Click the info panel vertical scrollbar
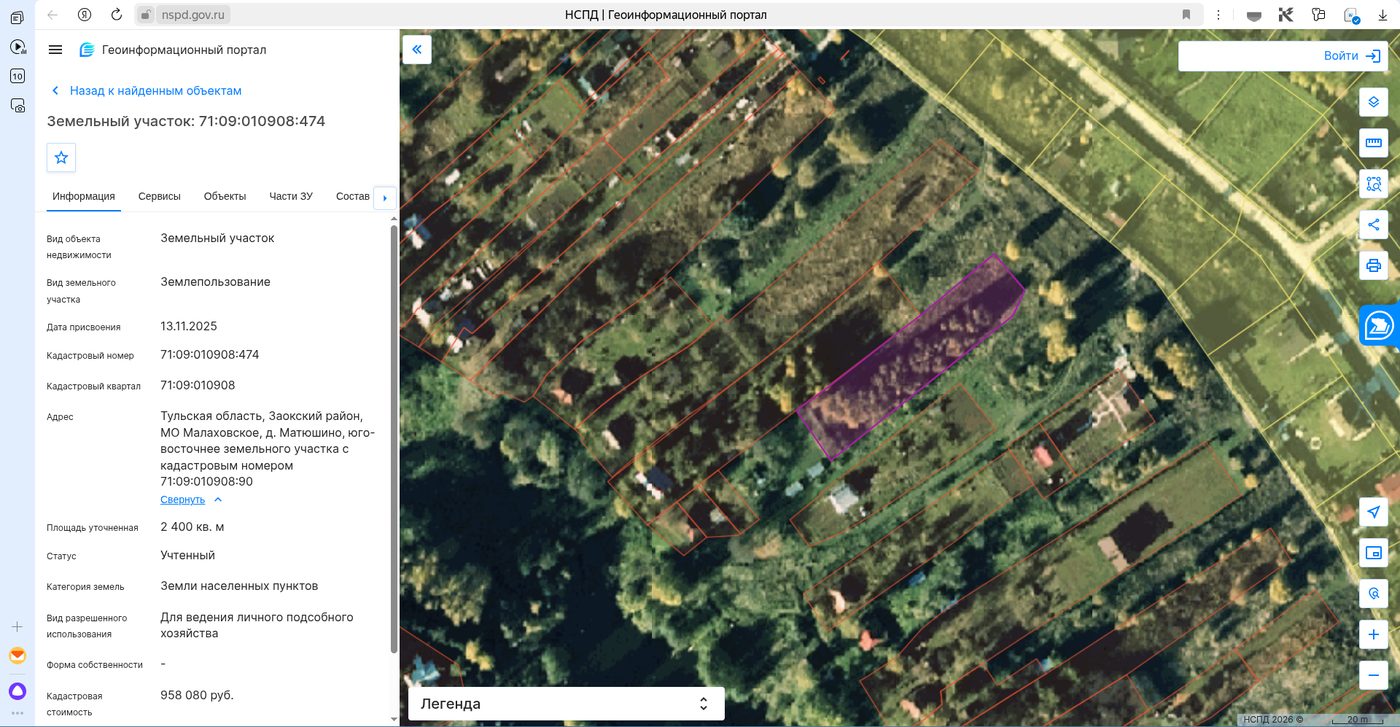 pos(394,440)
